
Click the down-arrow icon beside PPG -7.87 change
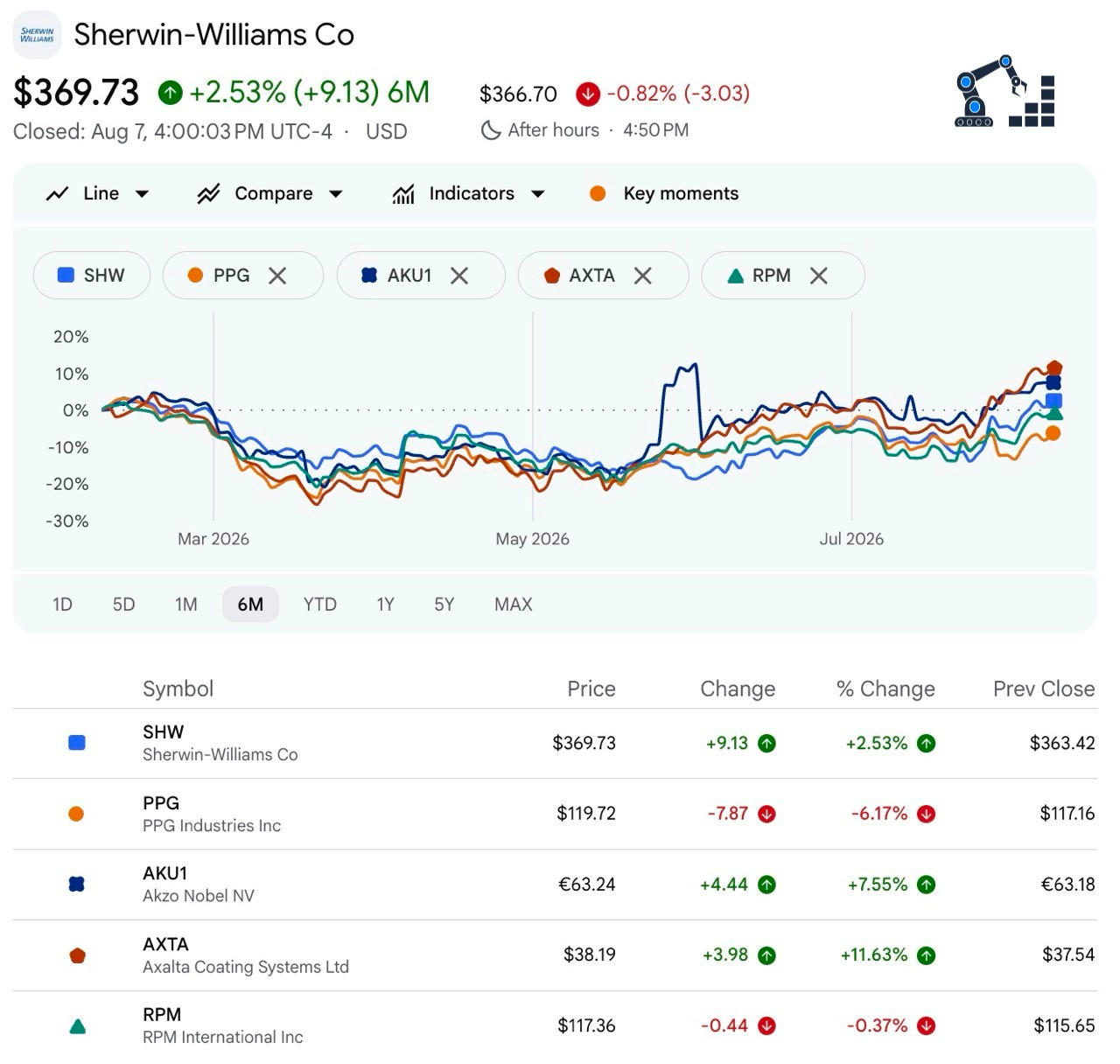(x=767, y=814)
